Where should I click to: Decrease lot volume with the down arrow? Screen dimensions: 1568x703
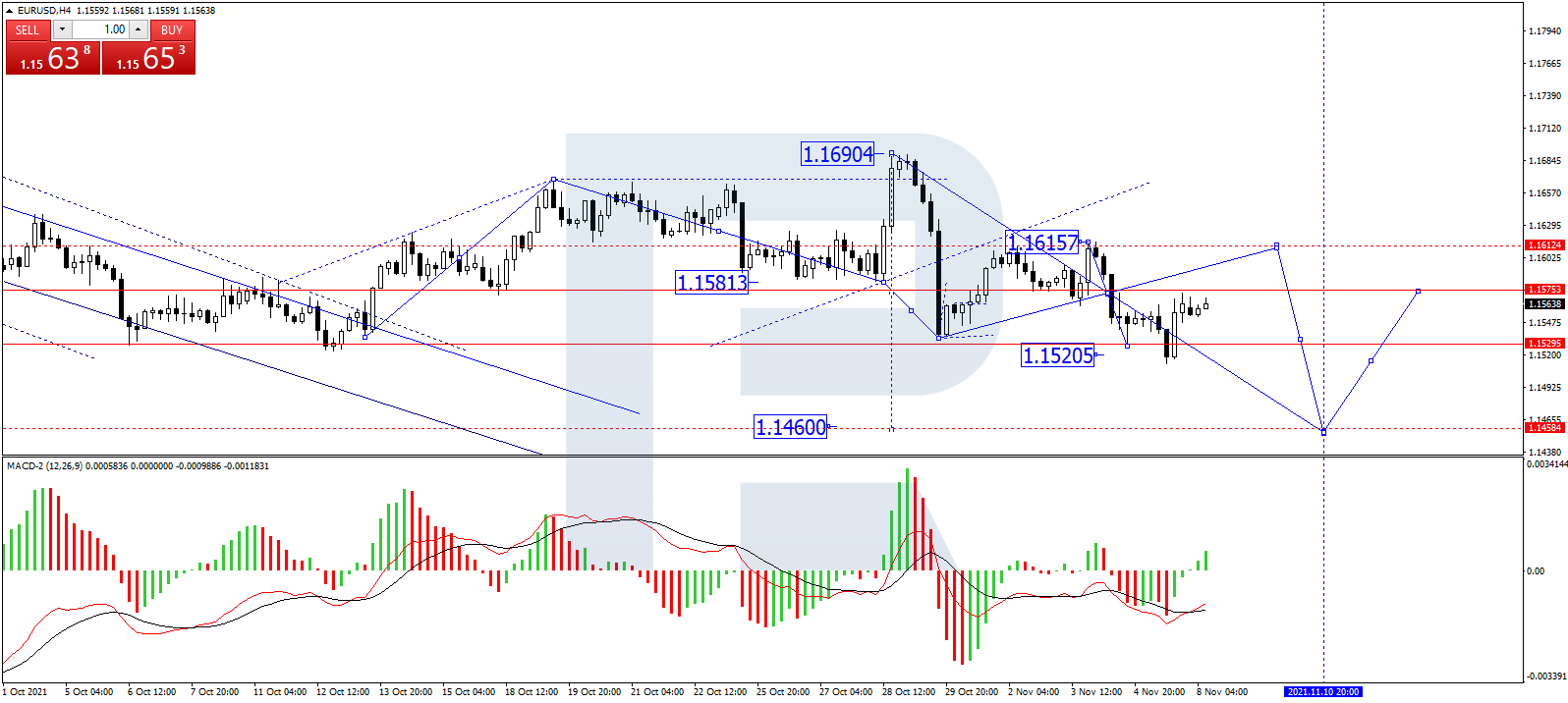click(x=62, y=29)
